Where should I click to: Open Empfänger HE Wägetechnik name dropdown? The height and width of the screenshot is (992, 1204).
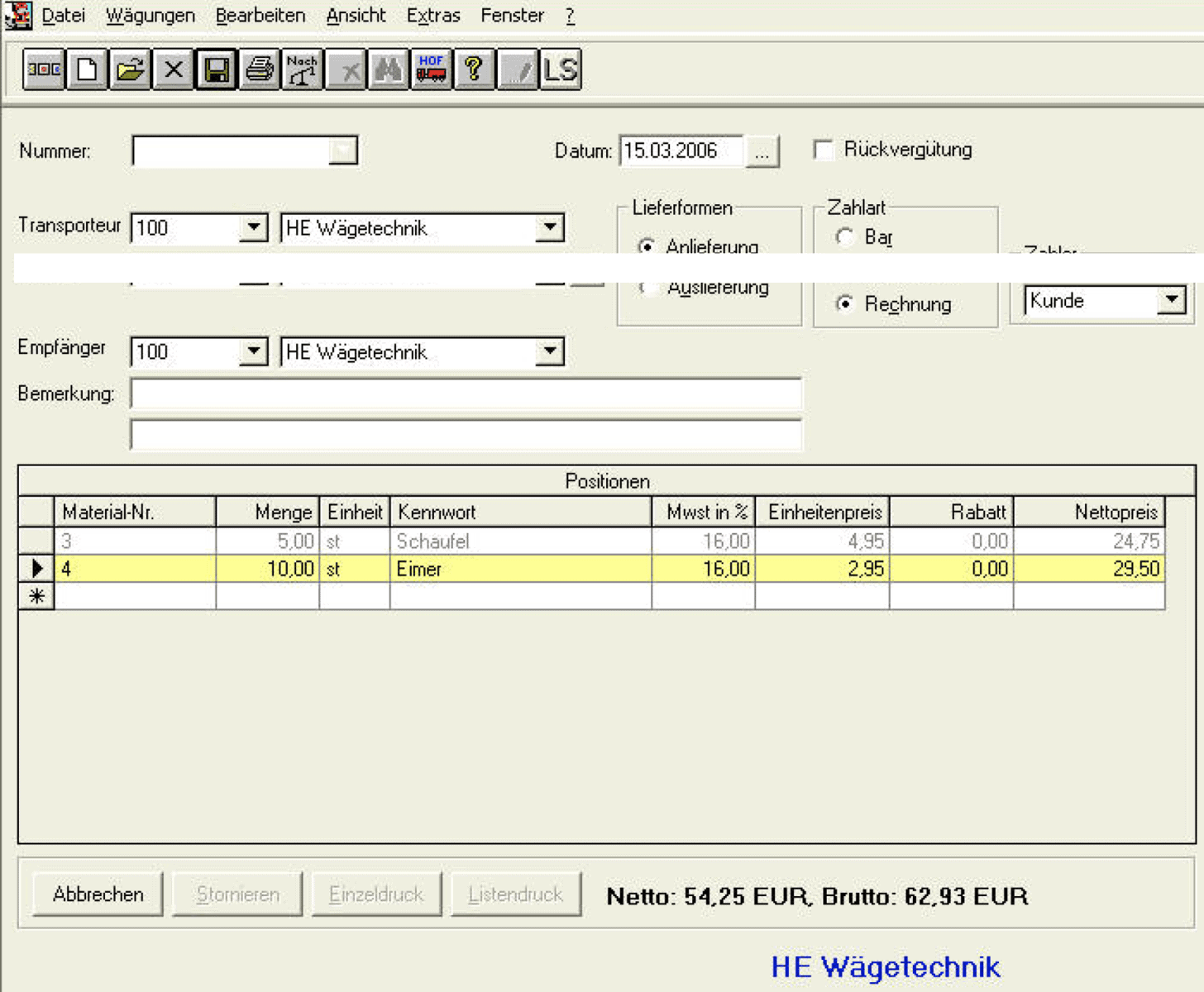coord(550,351)
